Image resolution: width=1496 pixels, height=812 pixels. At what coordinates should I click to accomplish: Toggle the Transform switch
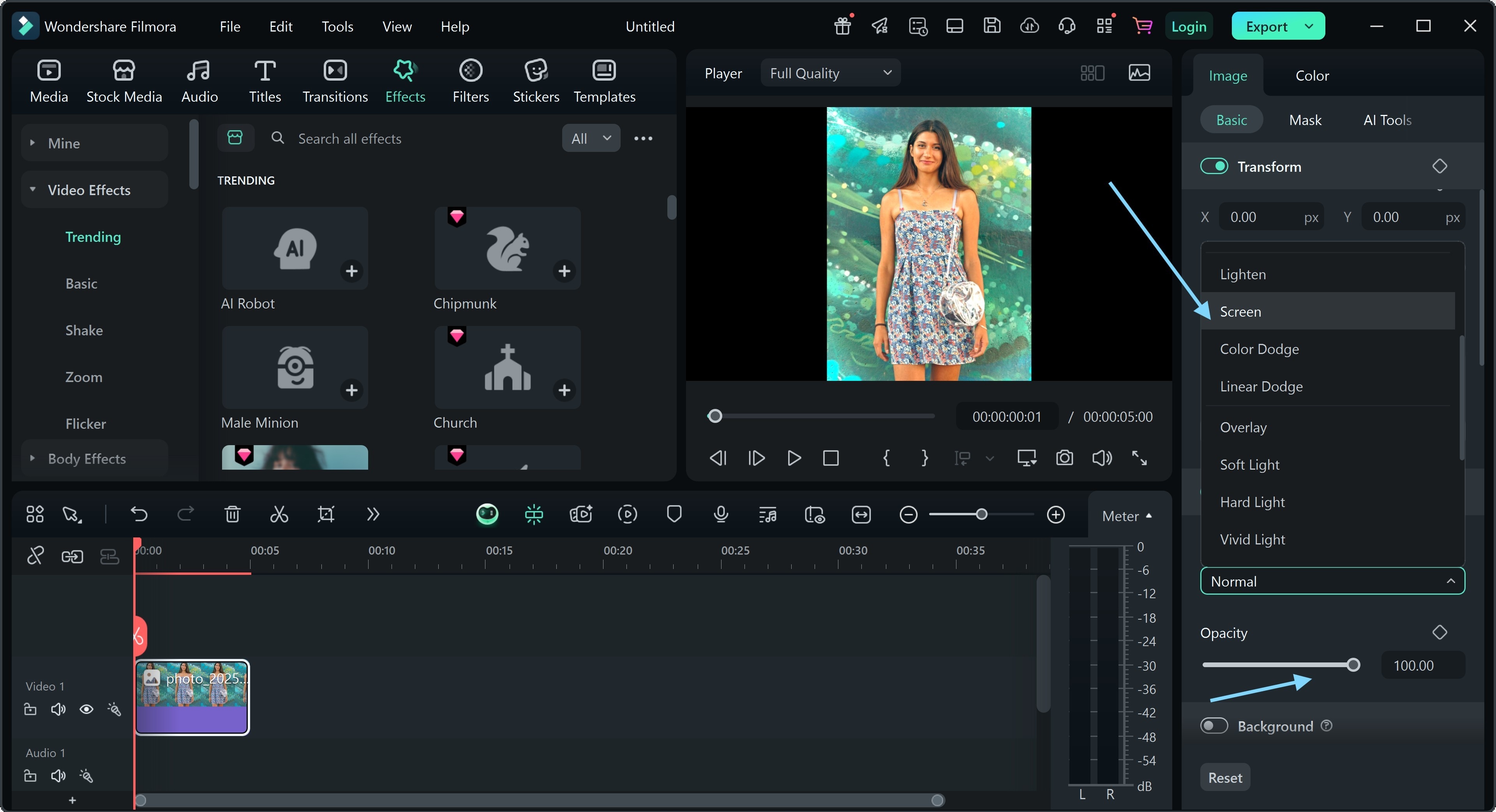click(x=1214, y=167)
